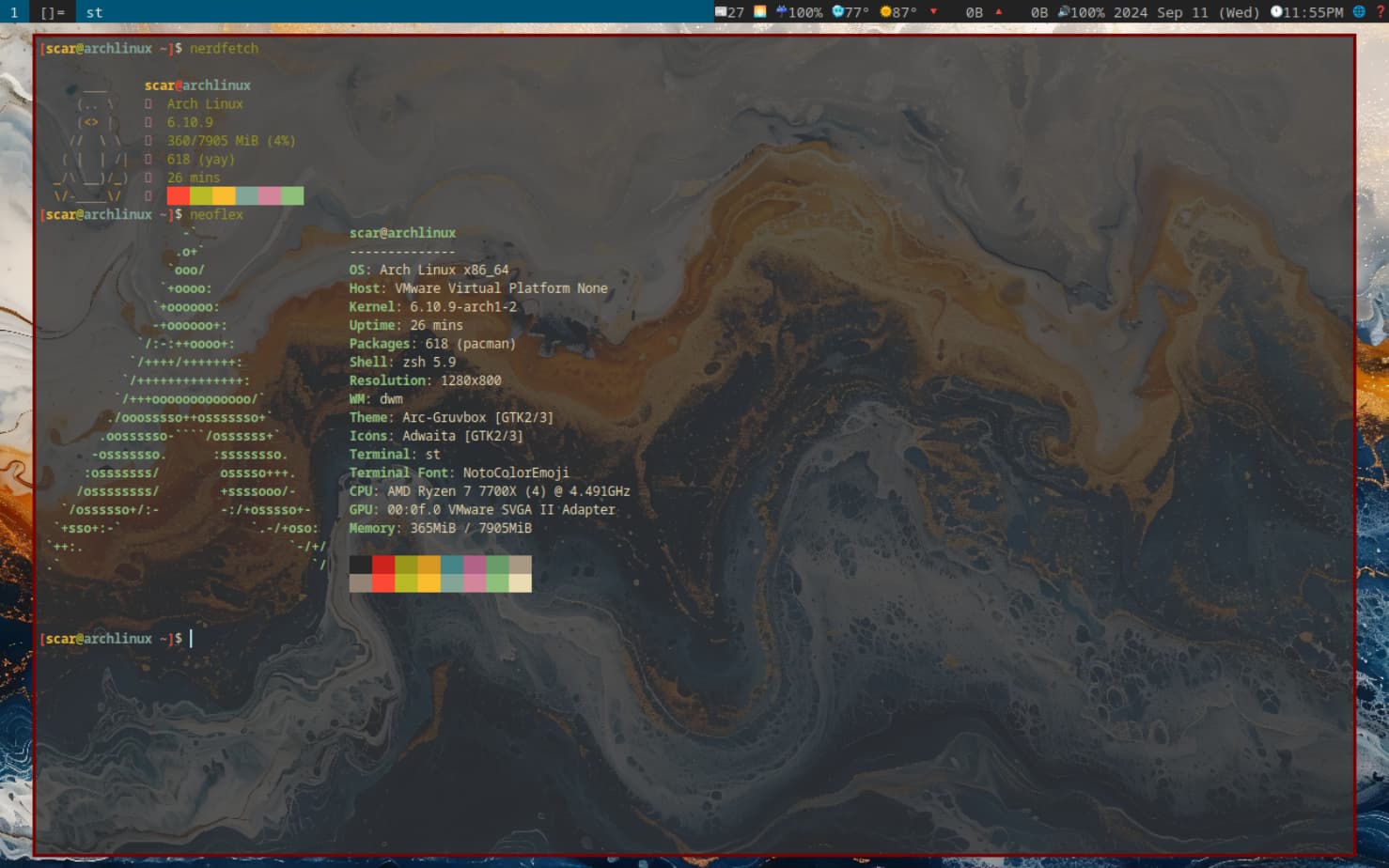Click the pink swatch in nerdfetch palette
This screenshot has height=868, width=1389.
tap(269, 195)
